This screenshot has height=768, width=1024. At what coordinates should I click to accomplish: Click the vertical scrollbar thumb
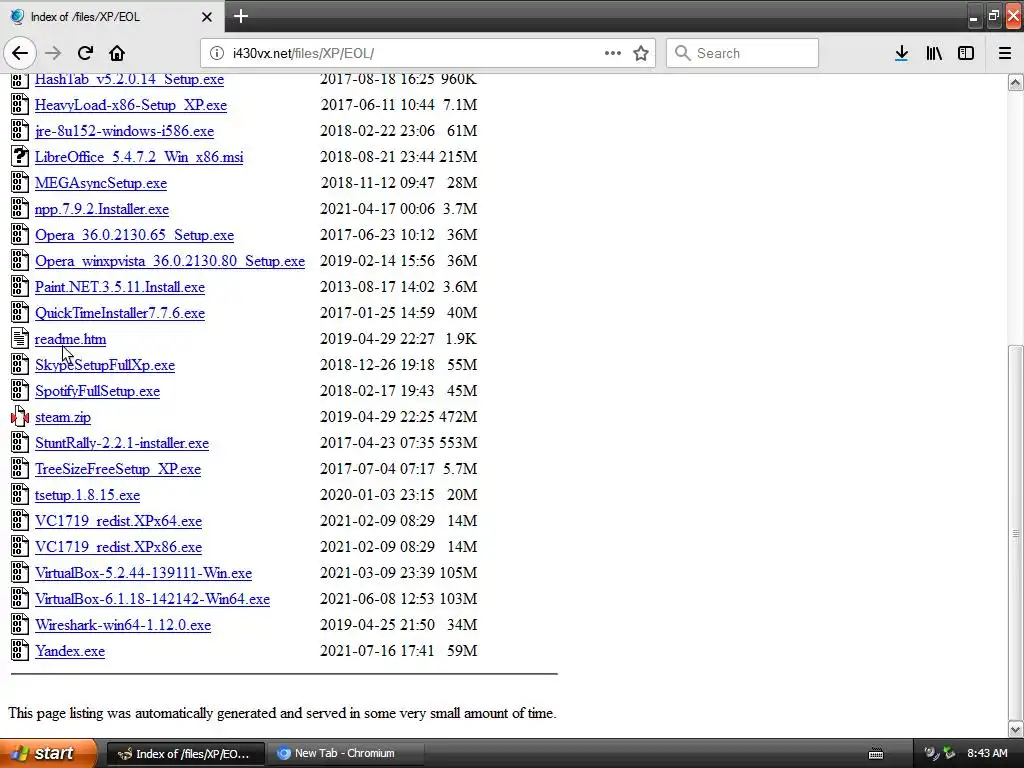coord(1015,534)
